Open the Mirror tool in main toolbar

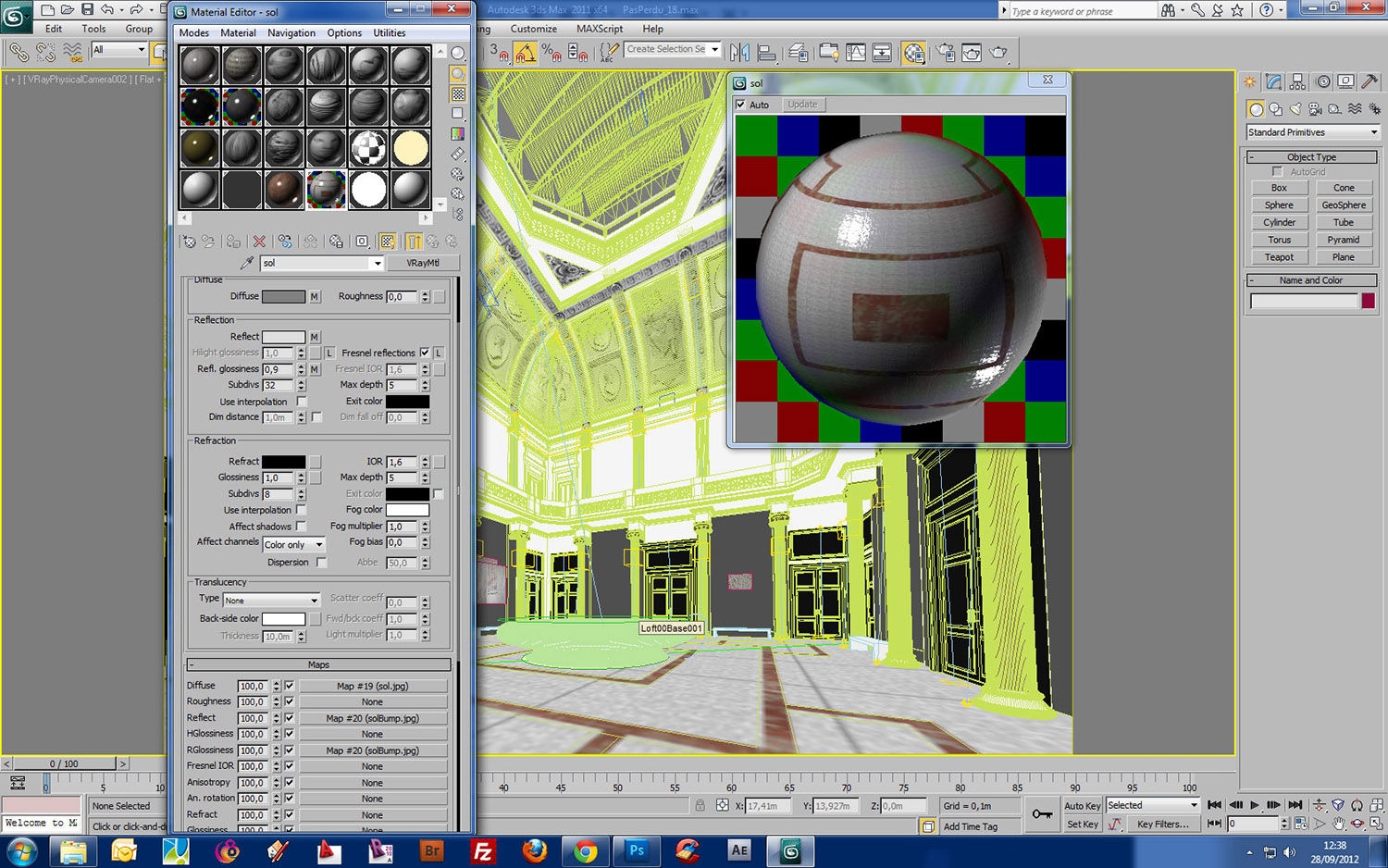point(739,53)
